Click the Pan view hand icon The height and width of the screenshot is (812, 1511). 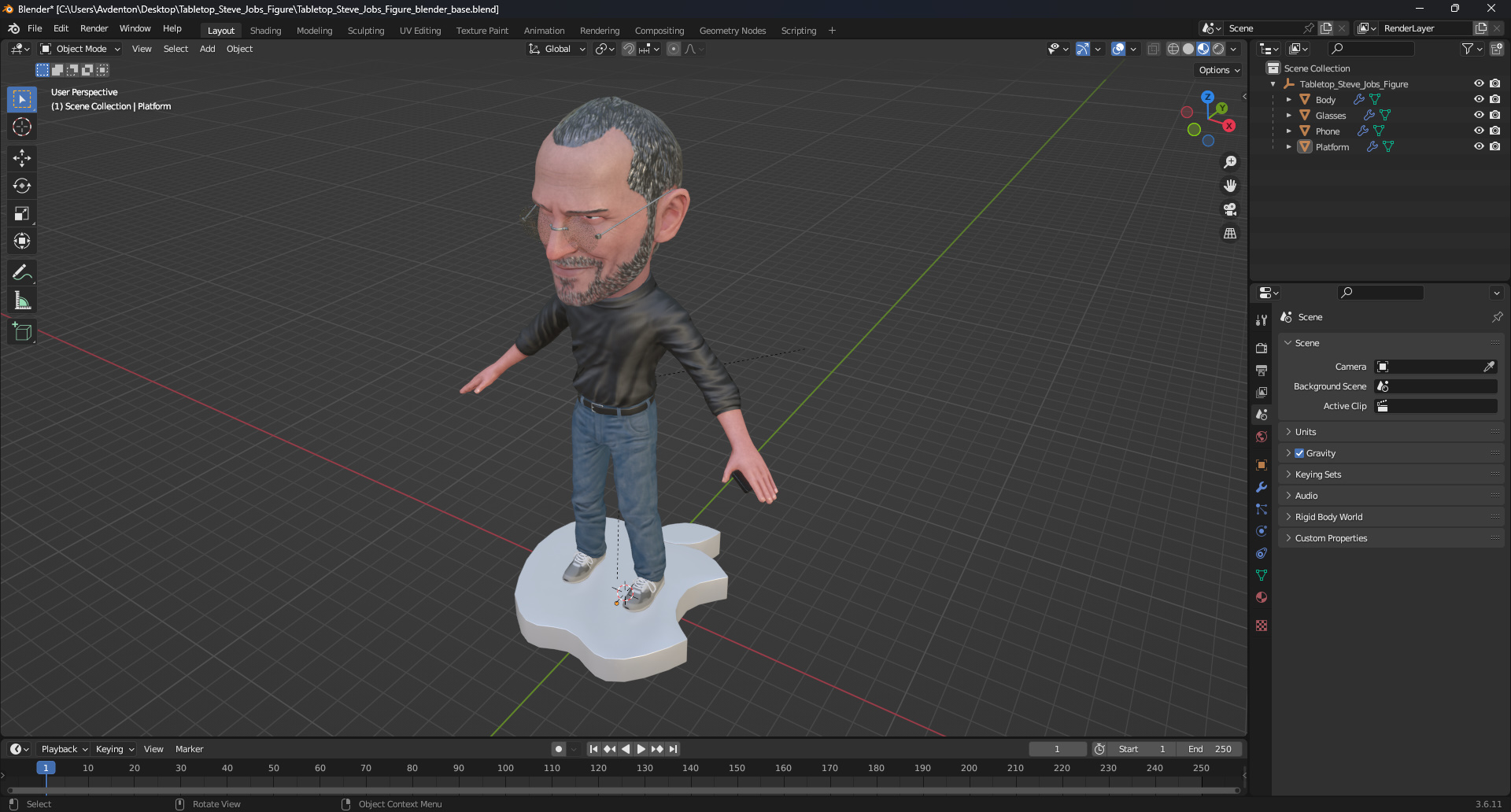coord(1230,186)
